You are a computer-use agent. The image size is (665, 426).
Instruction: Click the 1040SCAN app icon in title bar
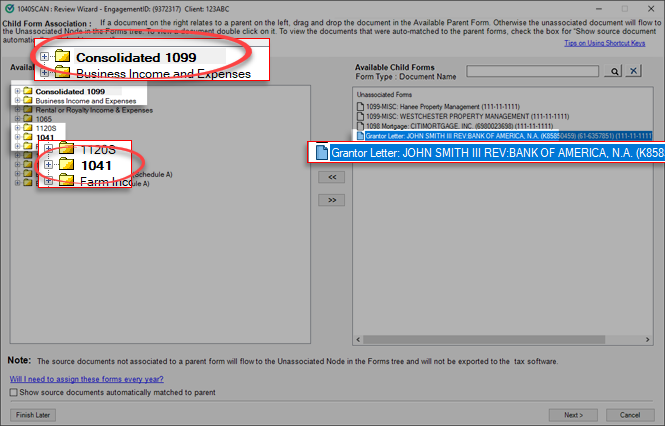point(9,8)
